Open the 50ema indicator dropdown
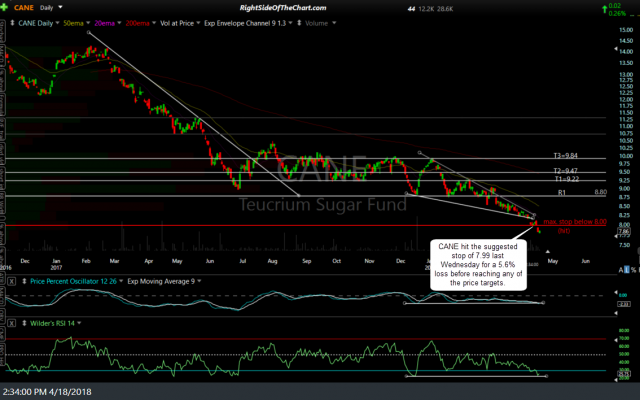Viewport: 640px width, 400px height. 88,23
